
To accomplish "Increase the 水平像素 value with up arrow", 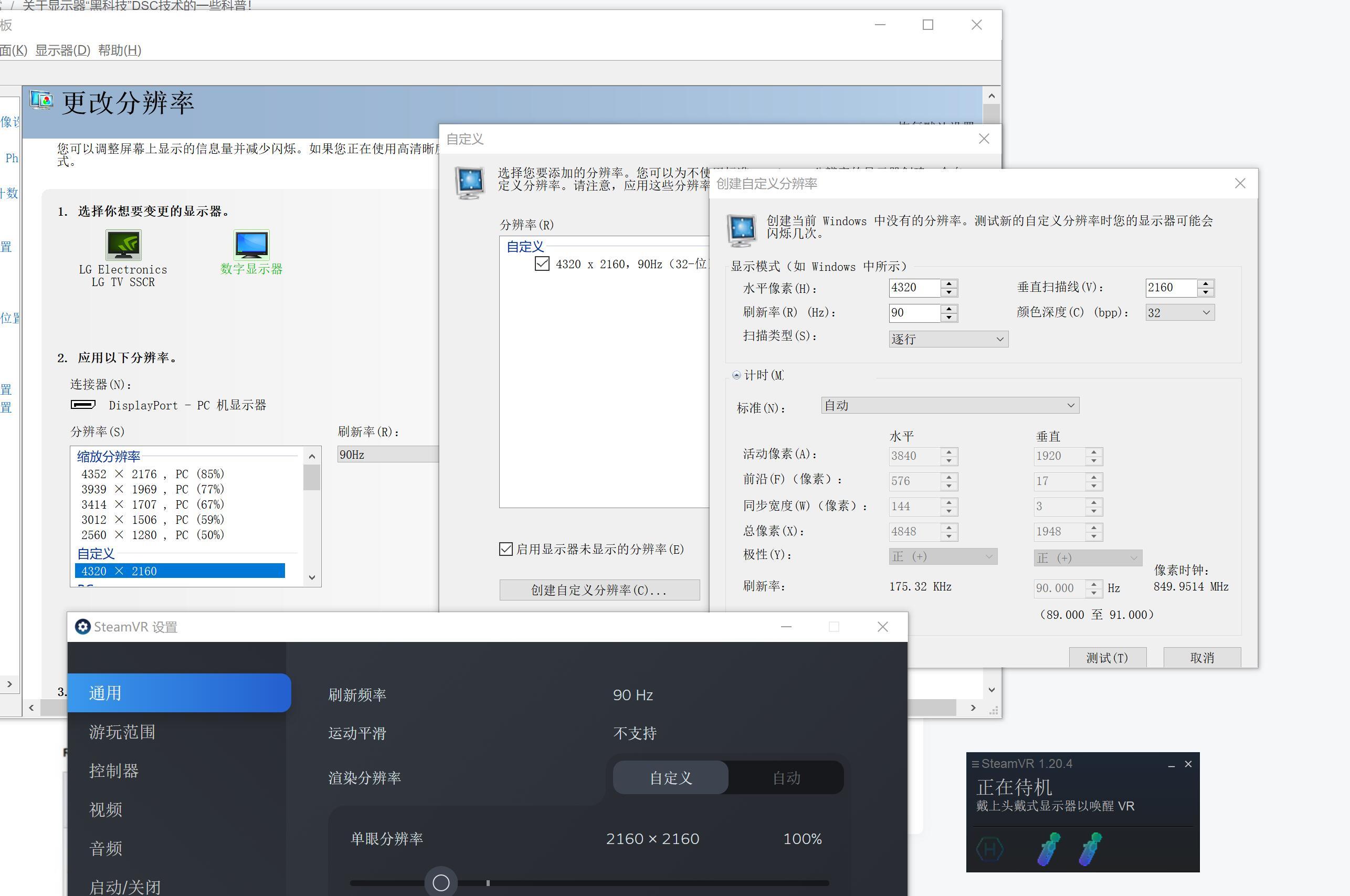I will click(x=949, y=283).
